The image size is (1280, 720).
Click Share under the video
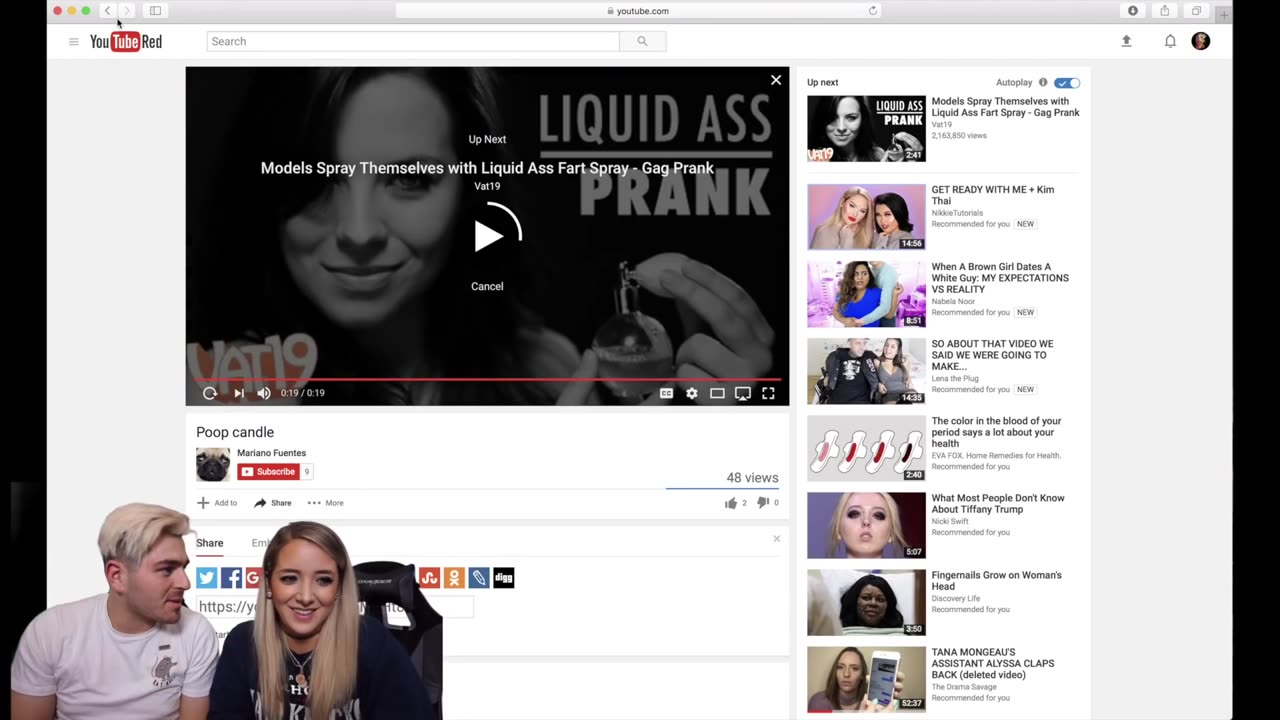tap(273, 503)
